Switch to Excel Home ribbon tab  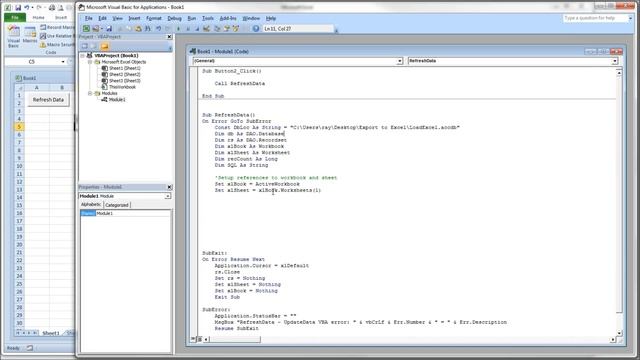click(38, 18)
